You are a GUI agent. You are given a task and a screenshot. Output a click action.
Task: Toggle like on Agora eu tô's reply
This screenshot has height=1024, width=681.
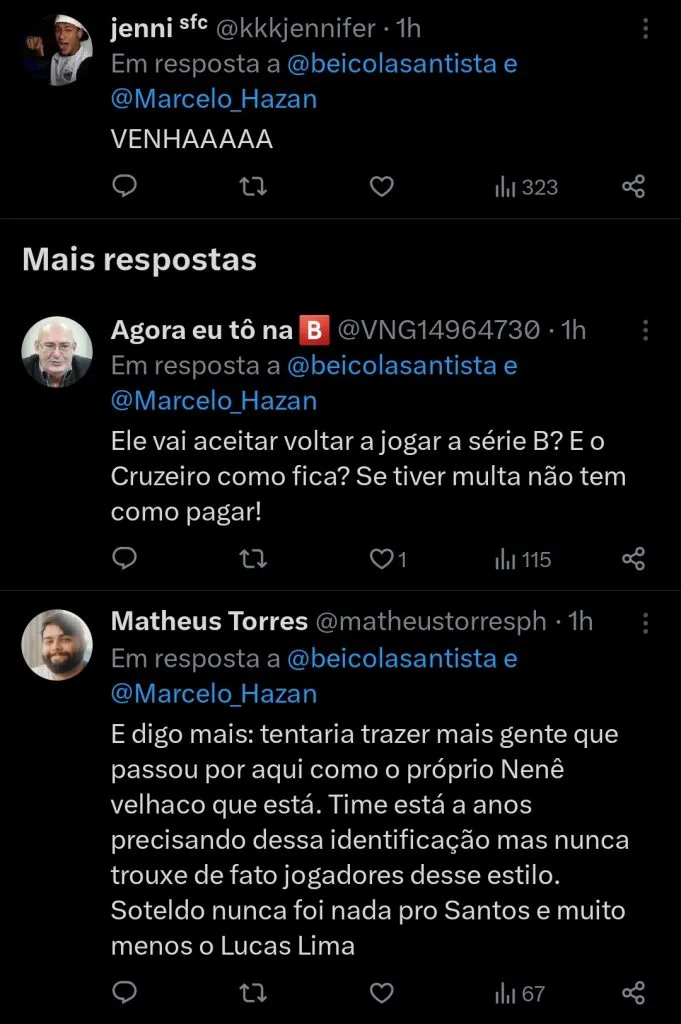click(381, 559)
